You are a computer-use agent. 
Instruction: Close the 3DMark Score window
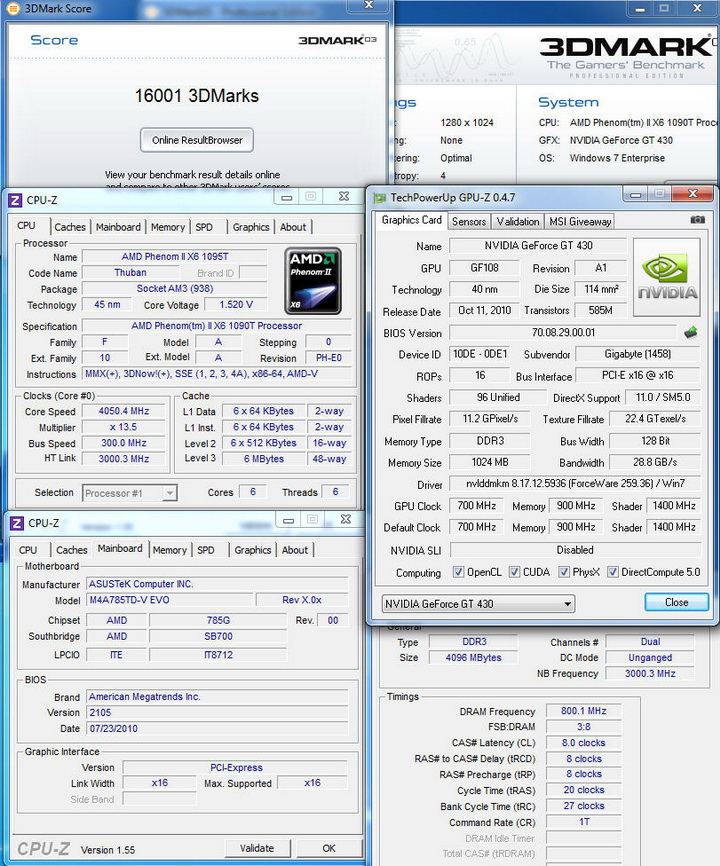(369, 5)
